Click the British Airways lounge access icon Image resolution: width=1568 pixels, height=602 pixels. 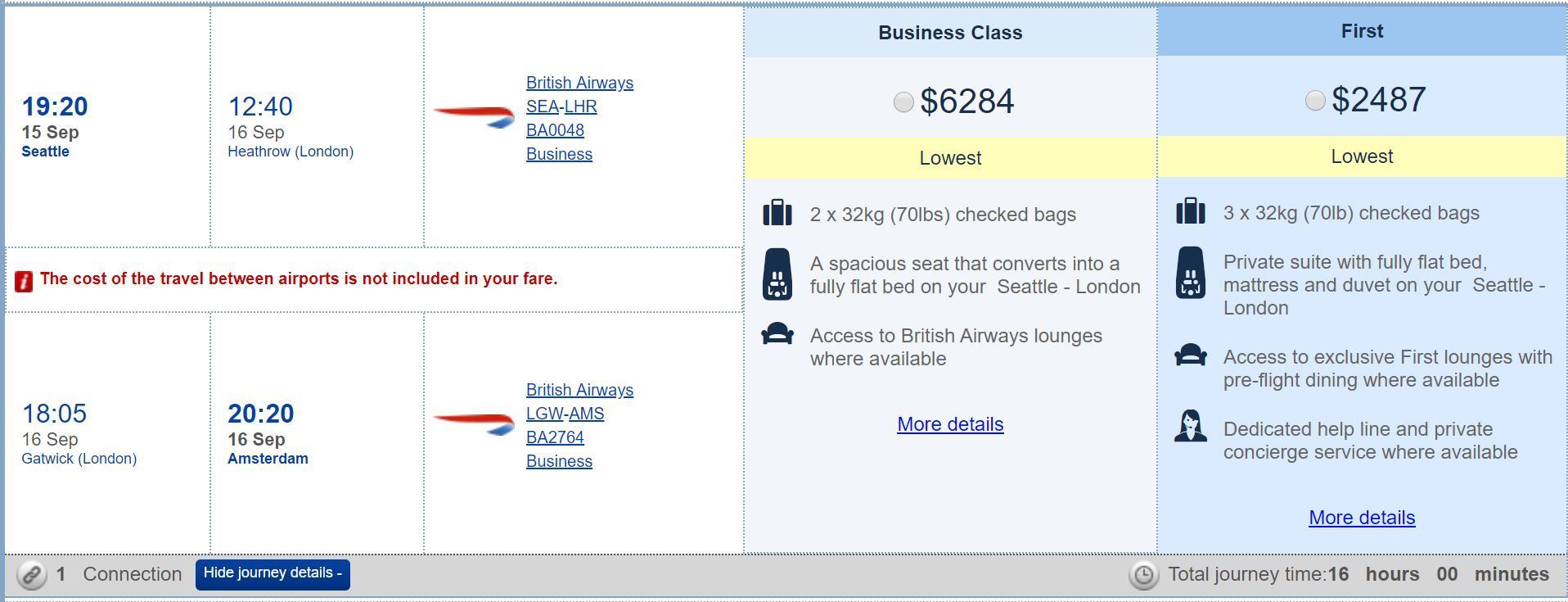[777, 335]
